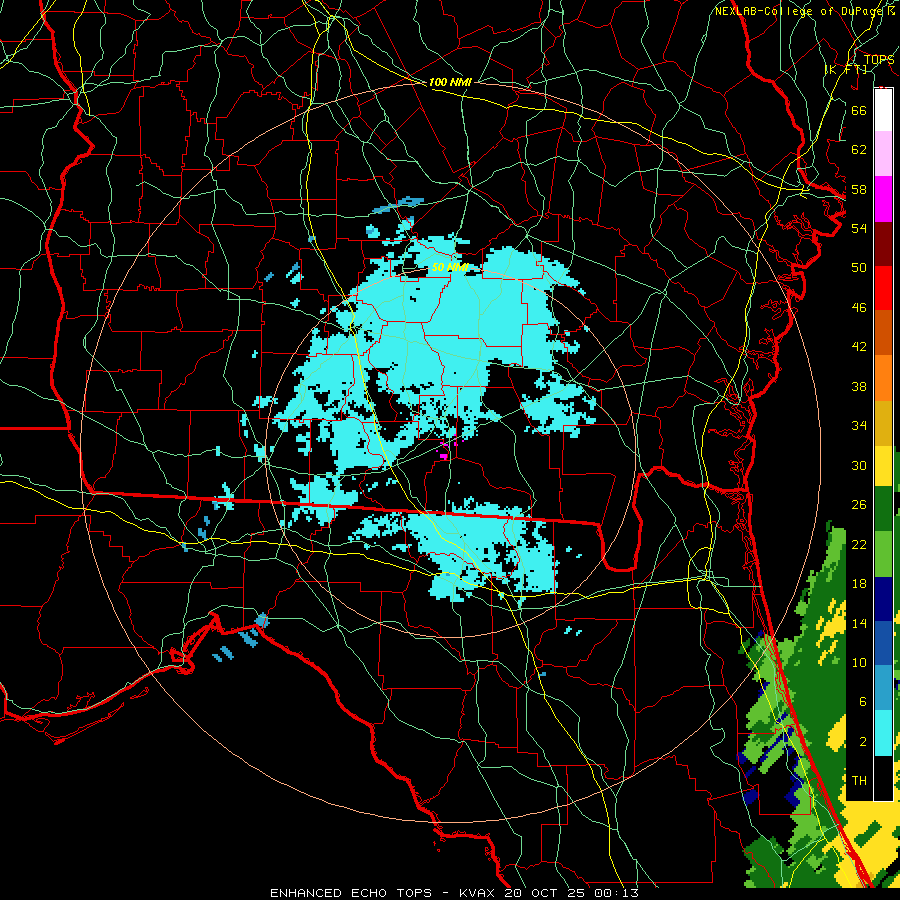The image size is (900, 900).
Task: Click the magenta echo pixels near radar center
Action: click(445, 456)
